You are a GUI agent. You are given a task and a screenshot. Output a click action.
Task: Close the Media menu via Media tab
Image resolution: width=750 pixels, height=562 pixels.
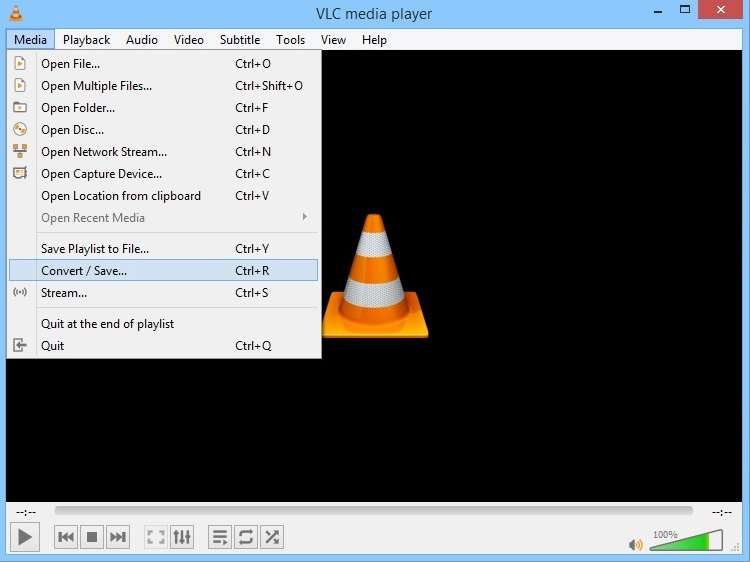[30, 40]
